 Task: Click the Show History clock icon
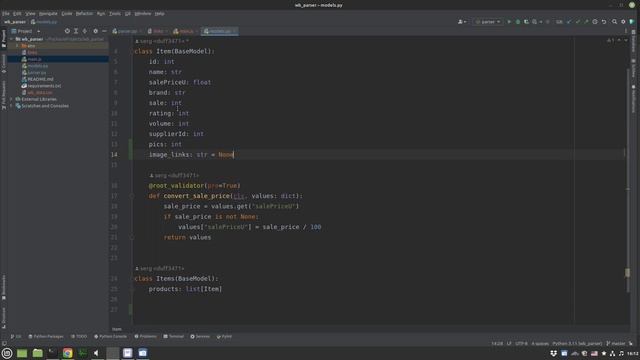pyautogui.click(x=595, y=22)
